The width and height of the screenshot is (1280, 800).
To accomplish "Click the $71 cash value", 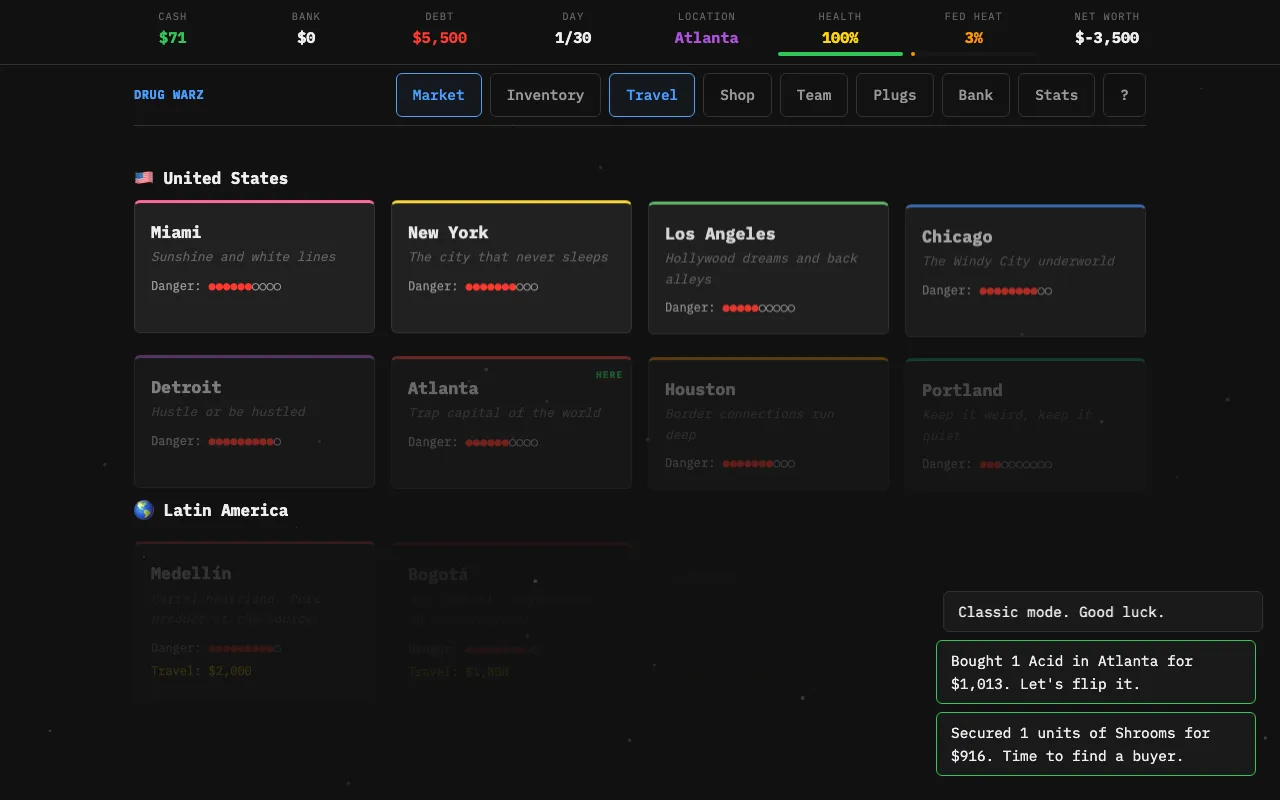I will pos(172,38).
